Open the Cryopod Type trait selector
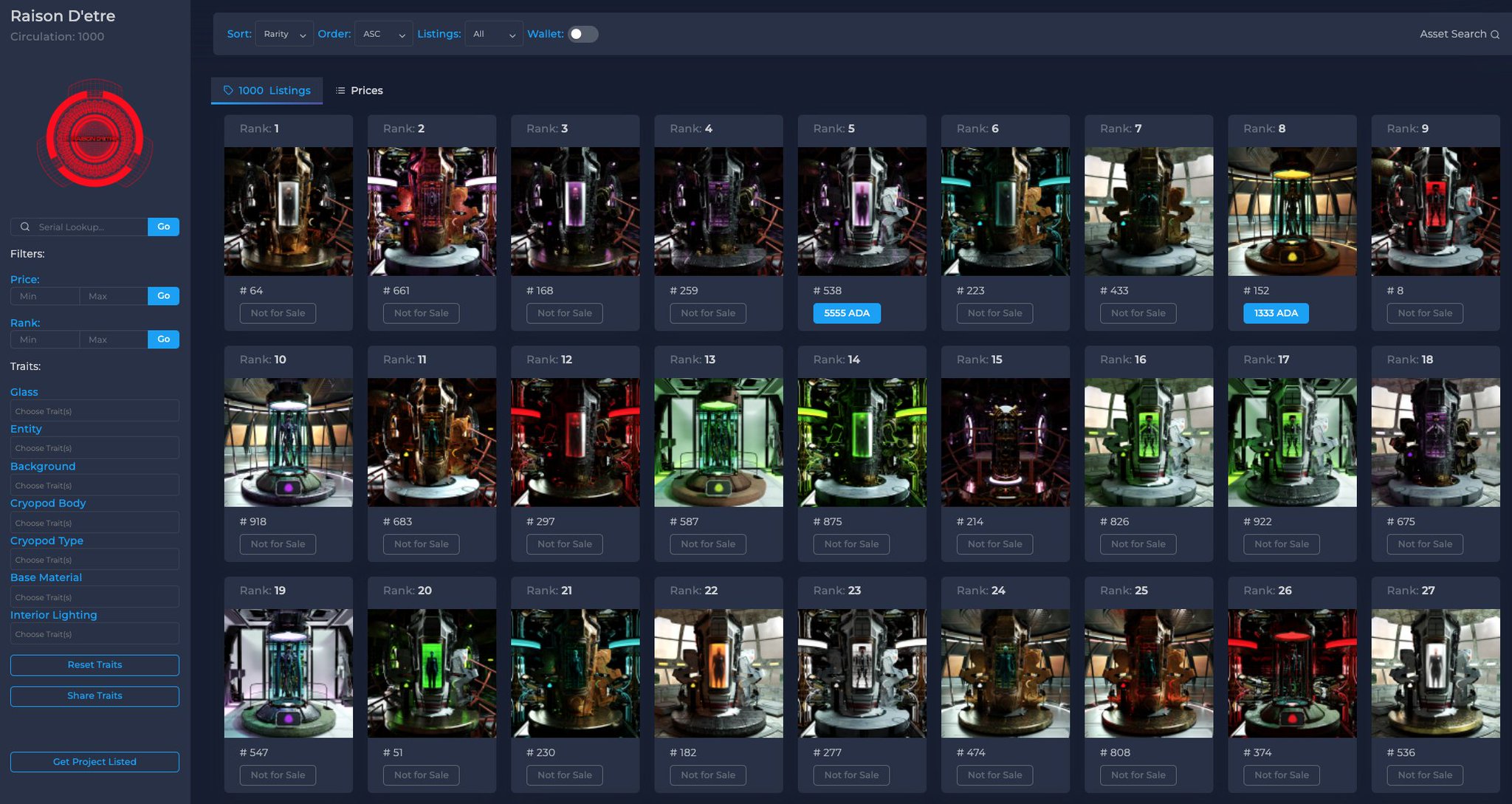This screenshot has width=1512, height=804. tap(94, 560)
